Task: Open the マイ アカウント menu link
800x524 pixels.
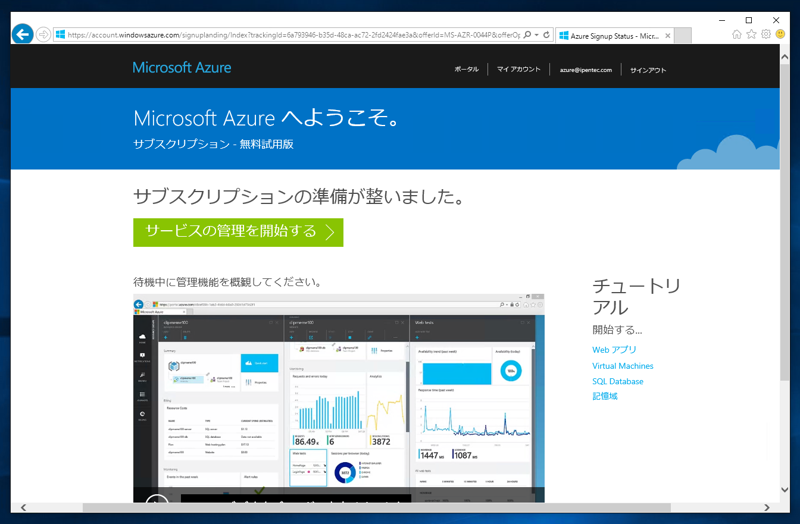Action: (518, 69)
